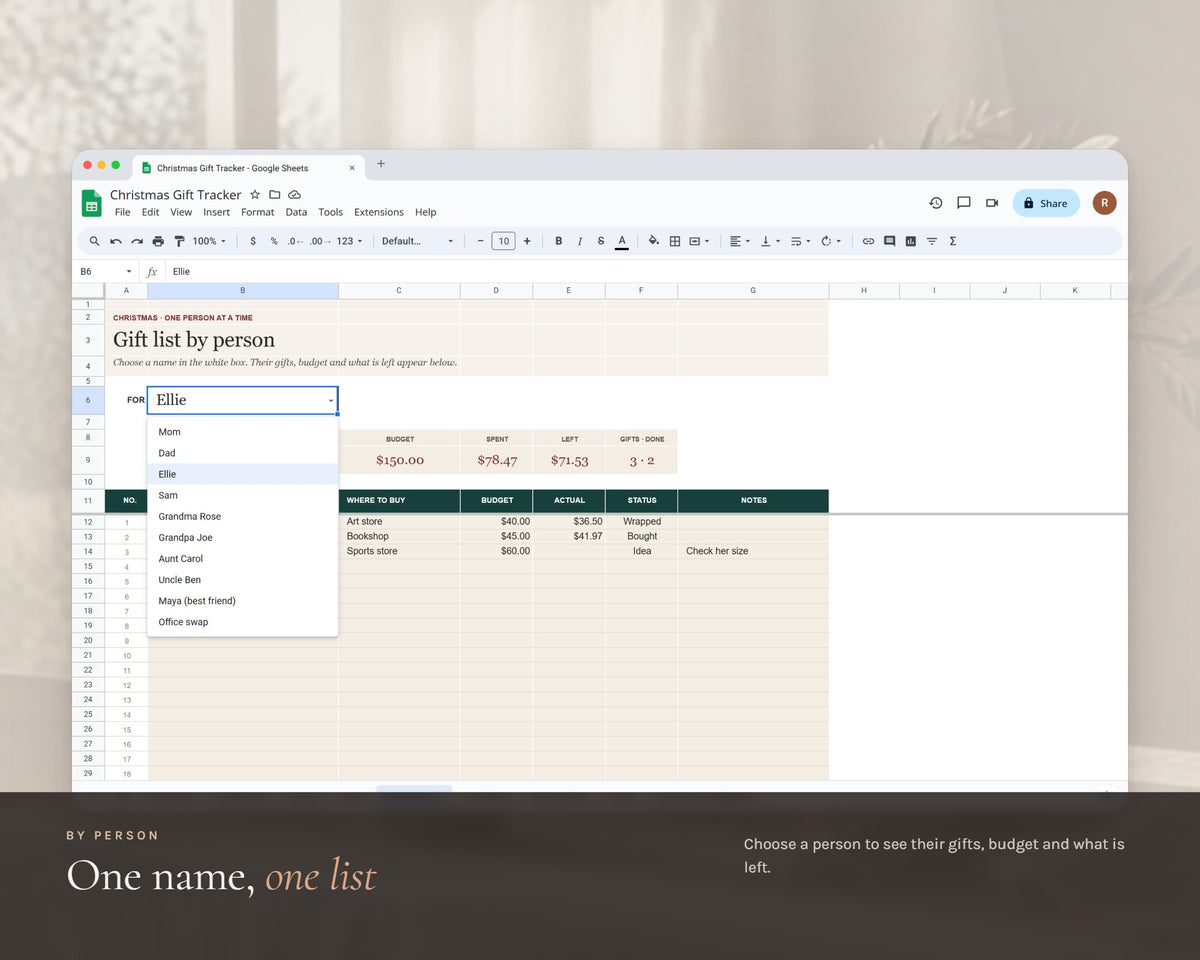Image resolution: width=1200 pixels, height=960 pixels.
Task: Format cell as currency with $ icon
Action: 253,241
